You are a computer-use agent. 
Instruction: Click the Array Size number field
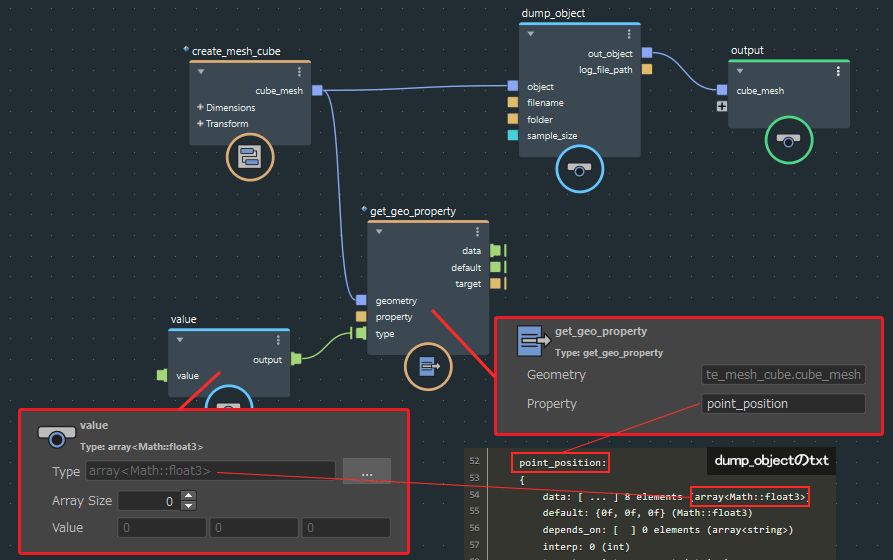[x=149, y=500]
